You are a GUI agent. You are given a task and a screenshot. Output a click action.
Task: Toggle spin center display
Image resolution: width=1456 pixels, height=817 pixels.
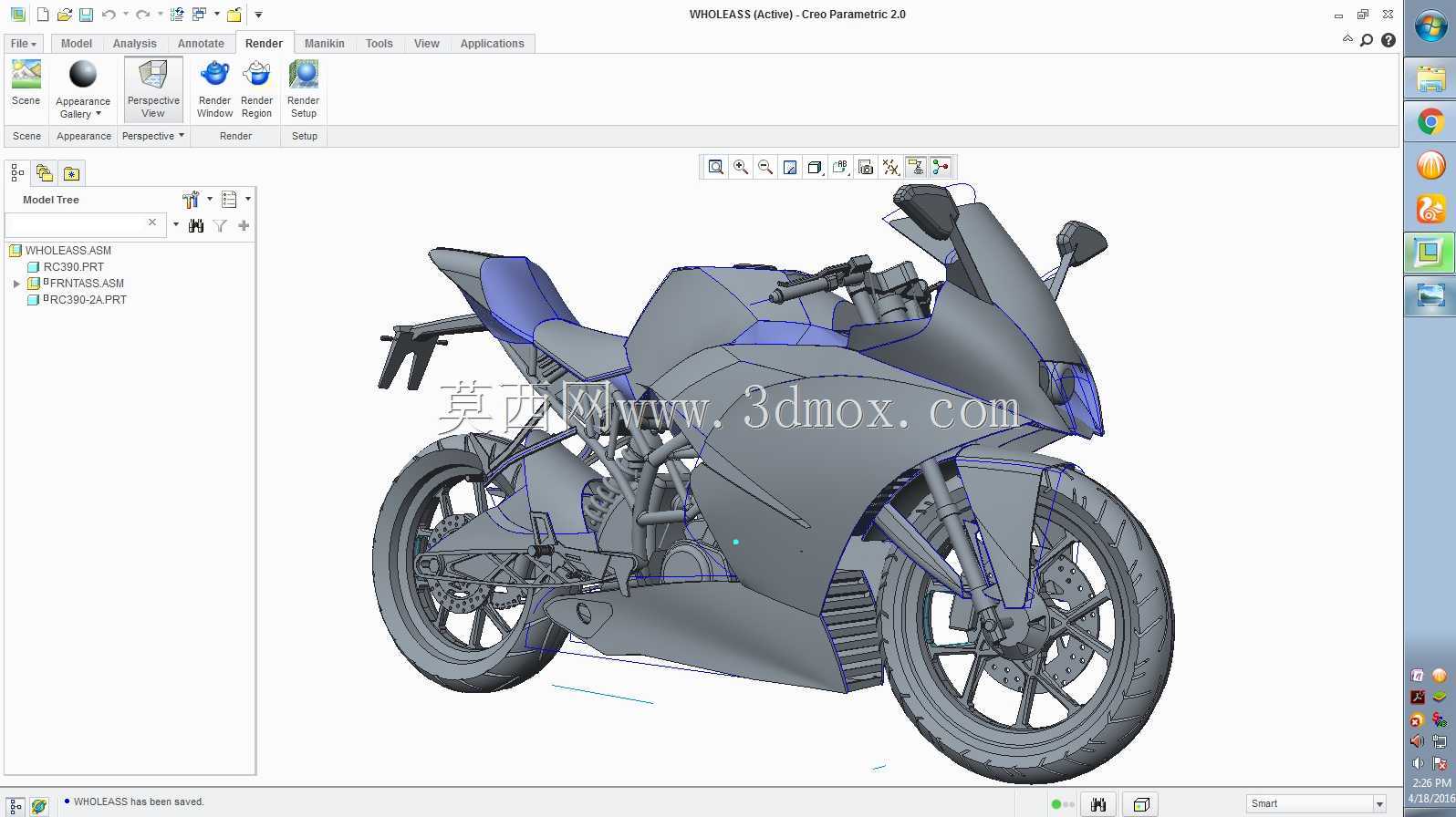coord(941,167)
